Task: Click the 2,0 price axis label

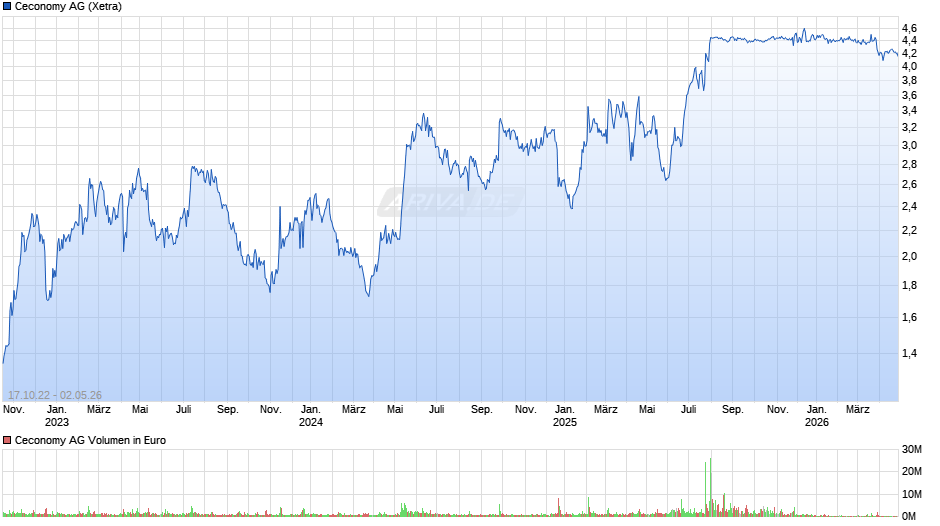Action: tap(909, 256)
